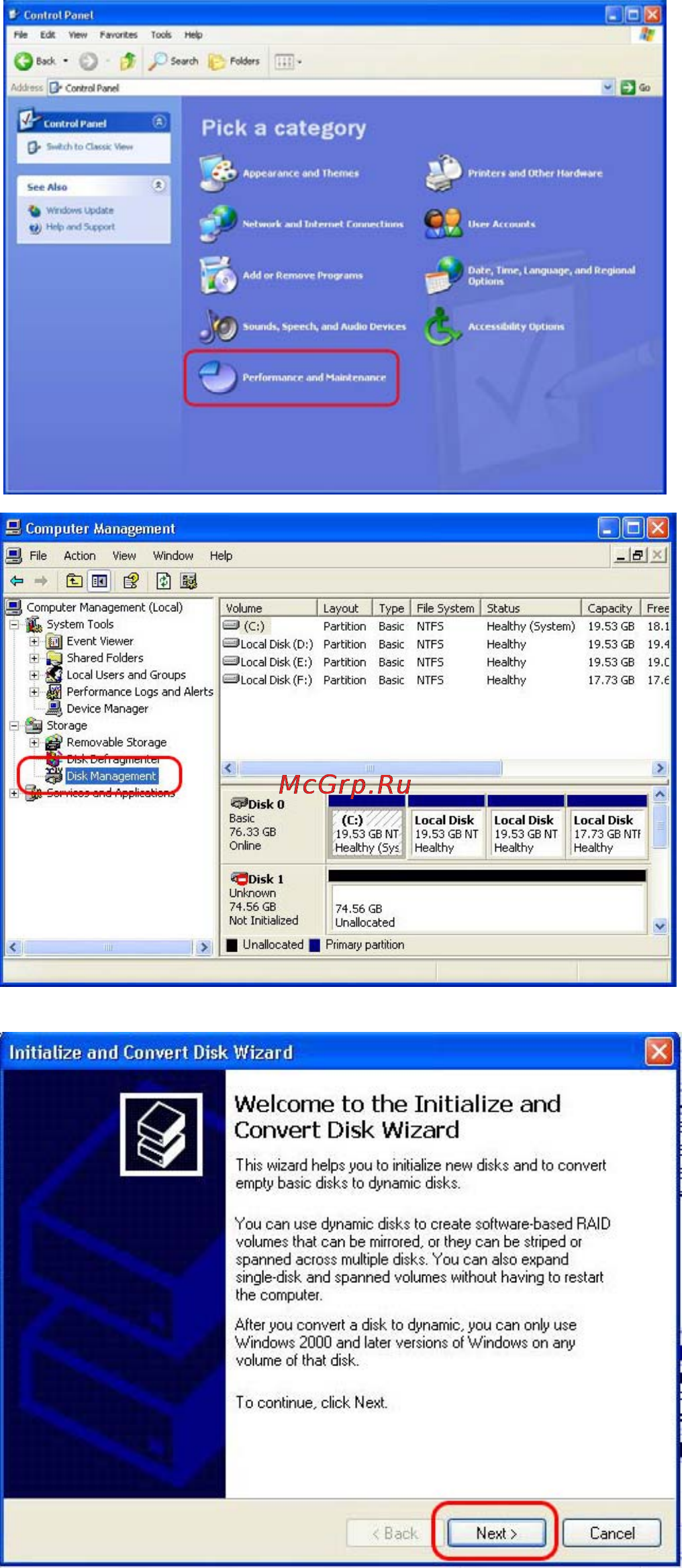Click Folders in Control Panel toolbar
The height and width of the screenshot is (1568, 682).
click(x=234, y=61)
